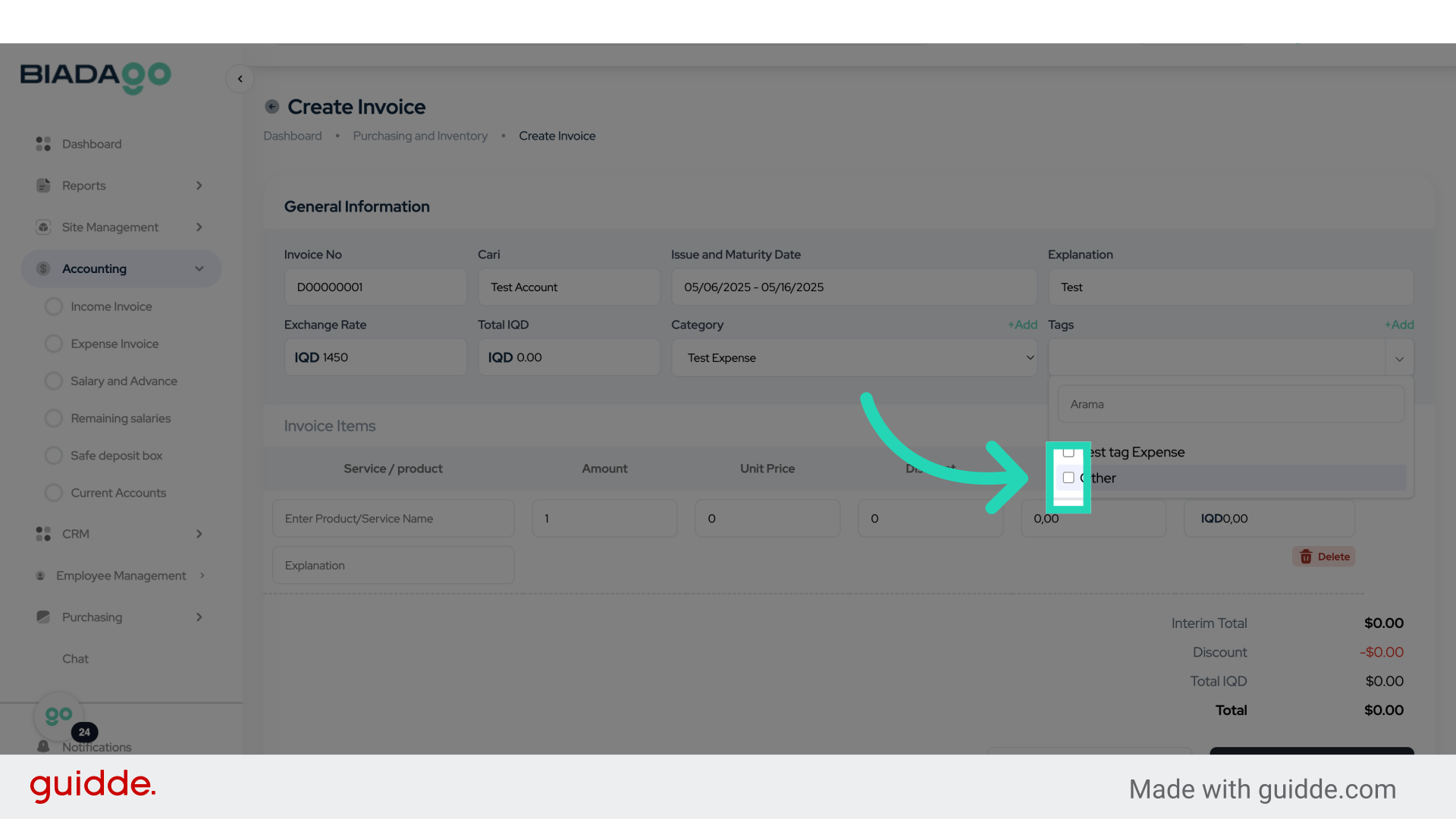The image size is (1456, 819).
Task: Click the Delete item button
Action: (x=1324, y=557)
